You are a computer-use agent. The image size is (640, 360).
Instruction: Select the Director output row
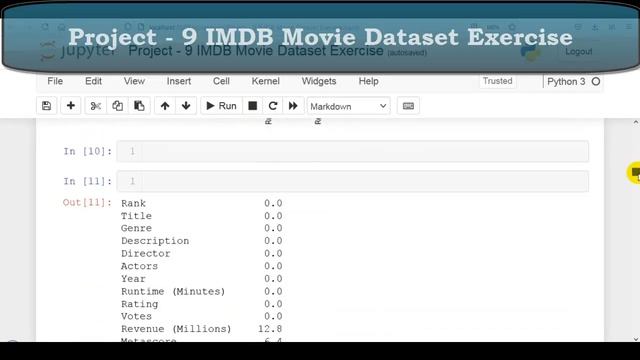(202, 253)
